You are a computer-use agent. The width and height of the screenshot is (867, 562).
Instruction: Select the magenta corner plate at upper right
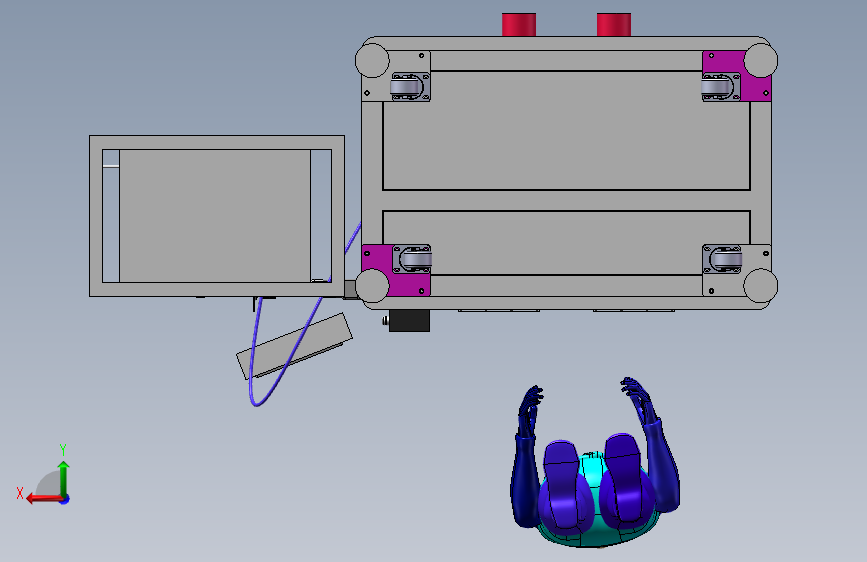(755, 89)
